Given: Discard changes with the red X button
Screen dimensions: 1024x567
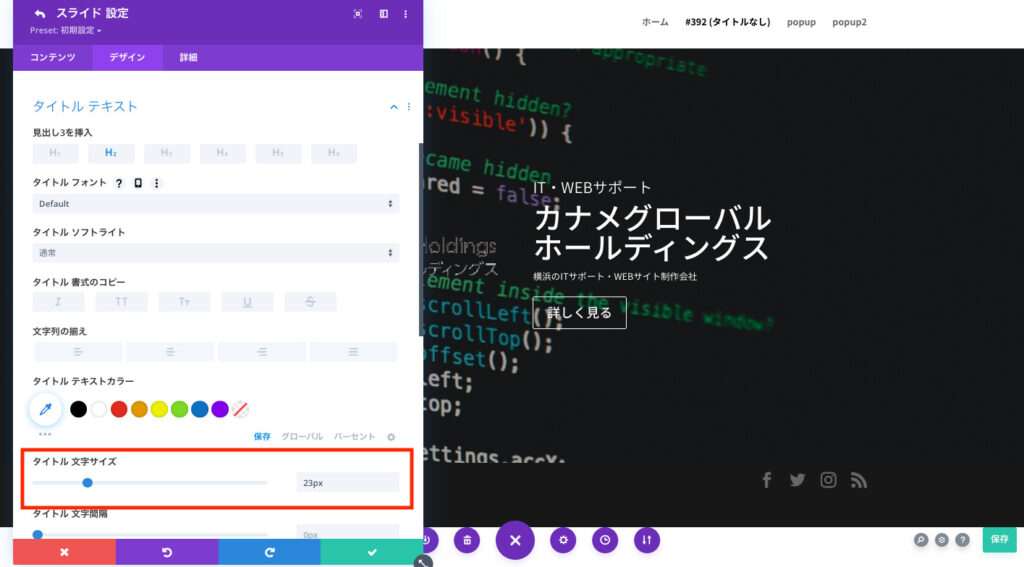Looking at the screenshot, I should coord(64,553).
